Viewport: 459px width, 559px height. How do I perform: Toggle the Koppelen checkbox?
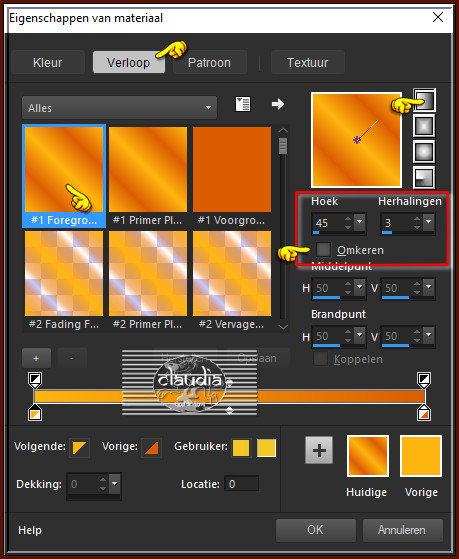click(320, 359)
